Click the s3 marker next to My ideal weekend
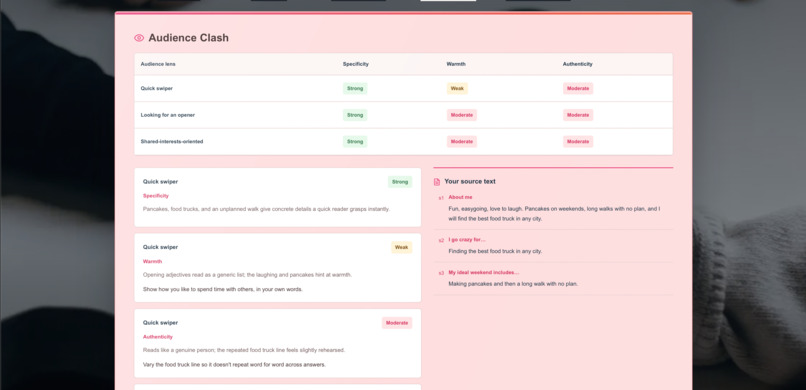The width and height of the screenshot is (806, 390). click(x=441, y=273)
